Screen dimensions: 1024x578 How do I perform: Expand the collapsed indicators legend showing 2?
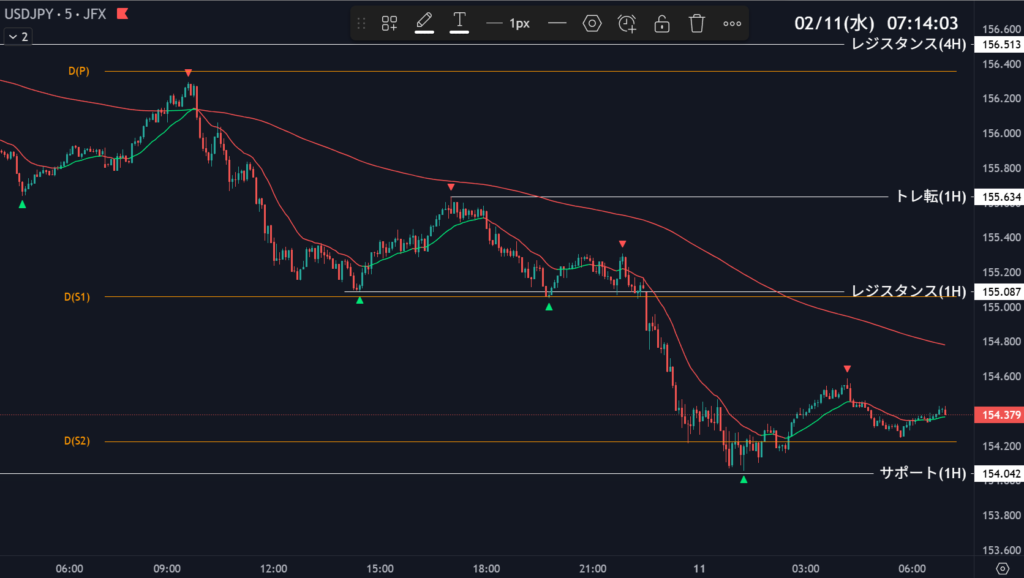[x=17, y=36]
